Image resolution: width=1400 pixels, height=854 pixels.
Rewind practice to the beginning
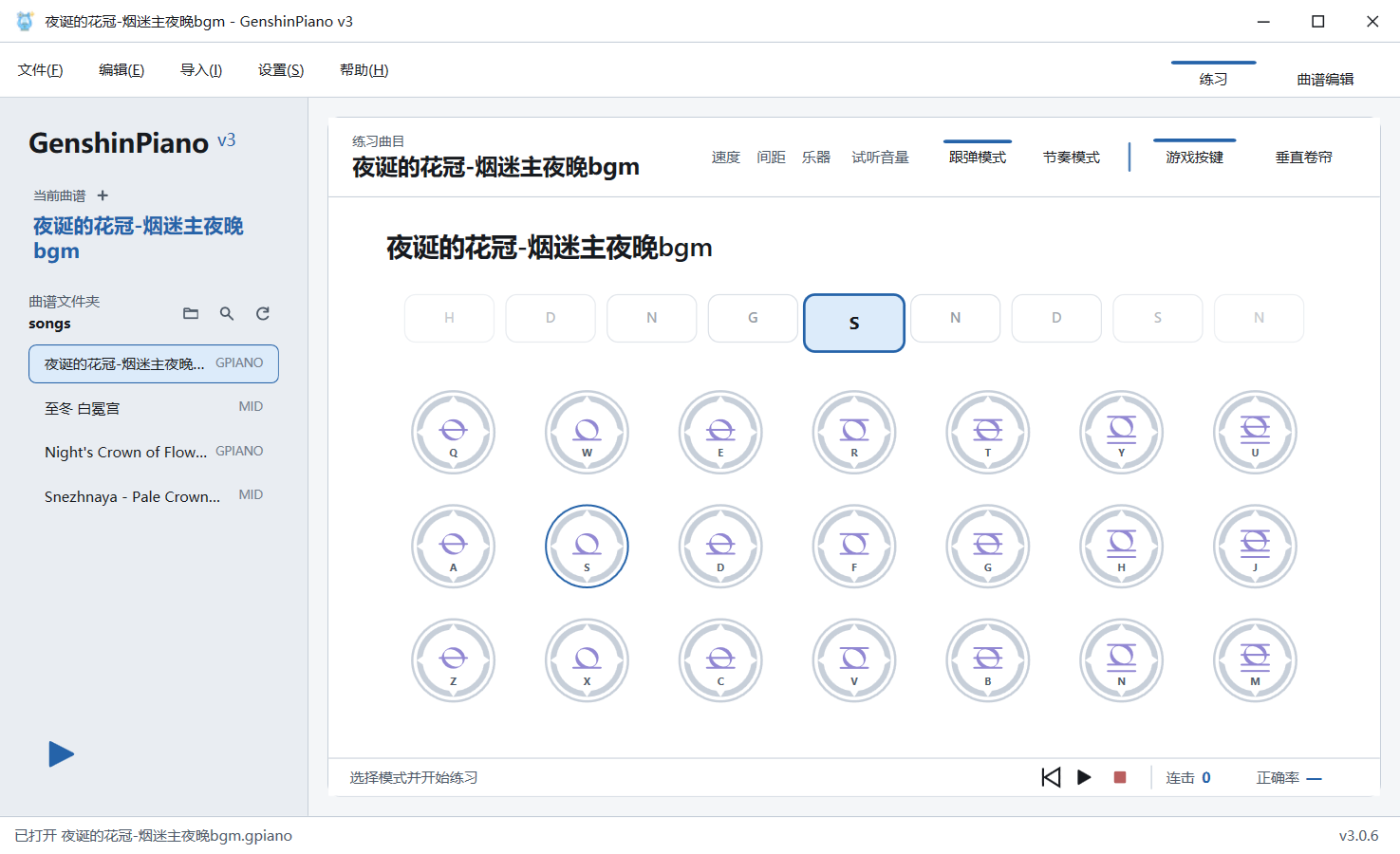click(1051, 777)
